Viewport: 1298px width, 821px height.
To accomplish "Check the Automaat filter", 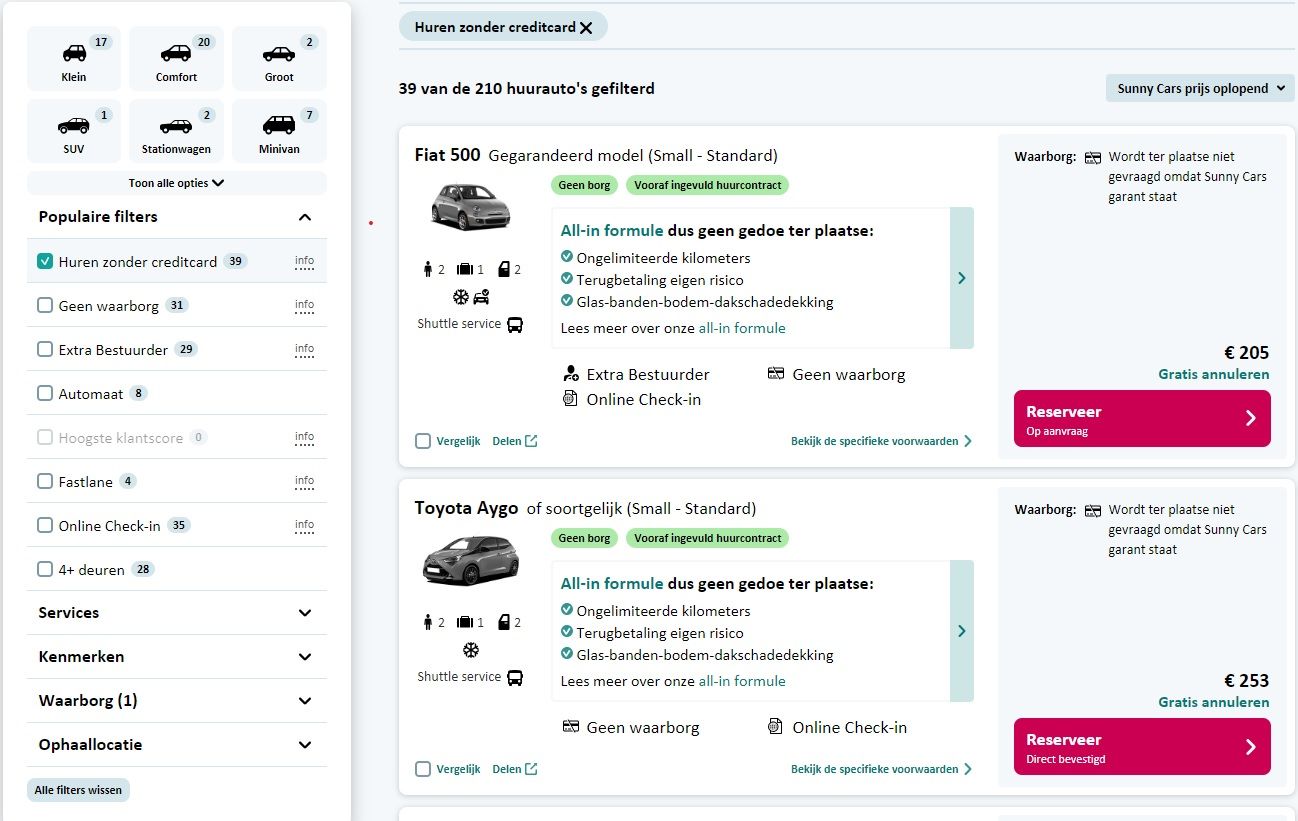I will pyautogui.click(x=45, y=393).
